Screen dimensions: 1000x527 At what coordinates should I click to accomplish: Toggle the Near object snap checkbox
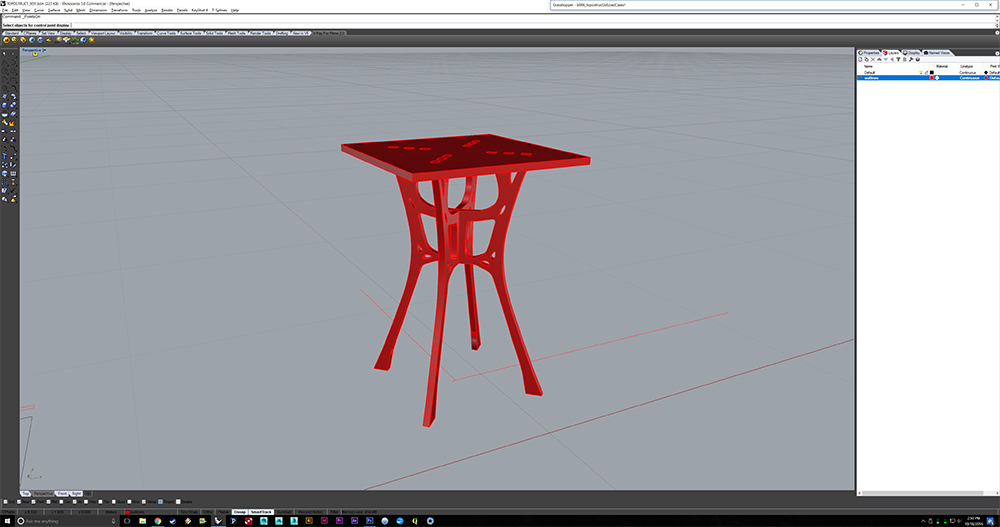click(19, 501)
